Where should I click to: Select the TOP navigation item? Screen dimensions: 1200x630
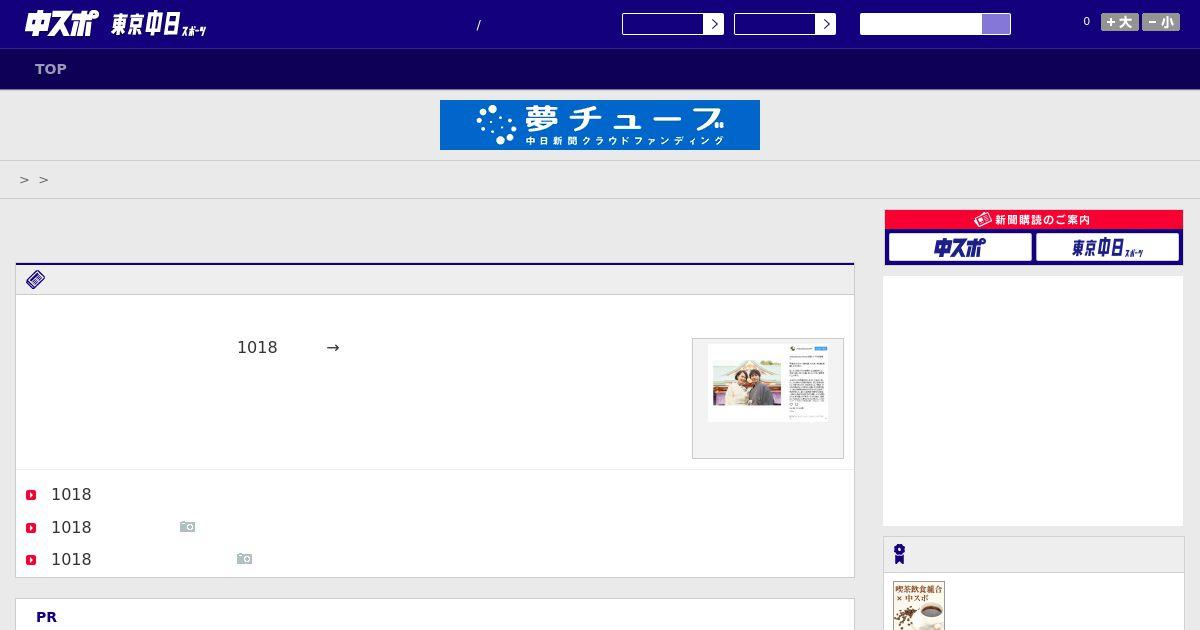point(51,69)
